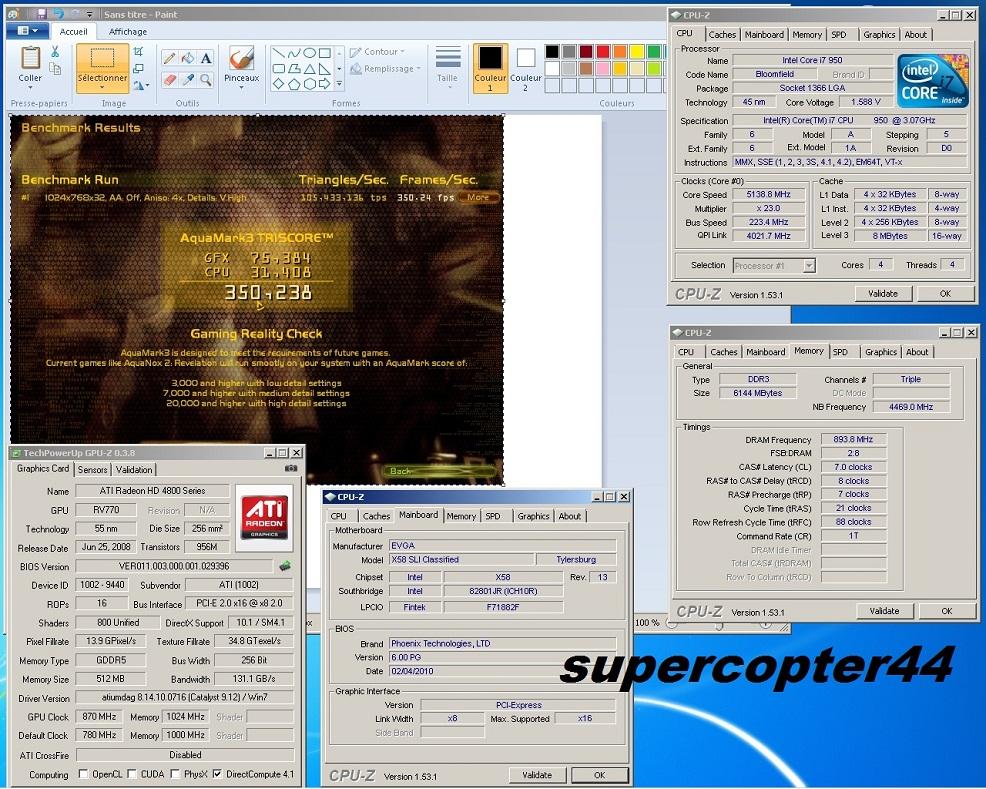
Task: Click the GPU-Z screenshot camera icon
Action: (x=291, y=468)
